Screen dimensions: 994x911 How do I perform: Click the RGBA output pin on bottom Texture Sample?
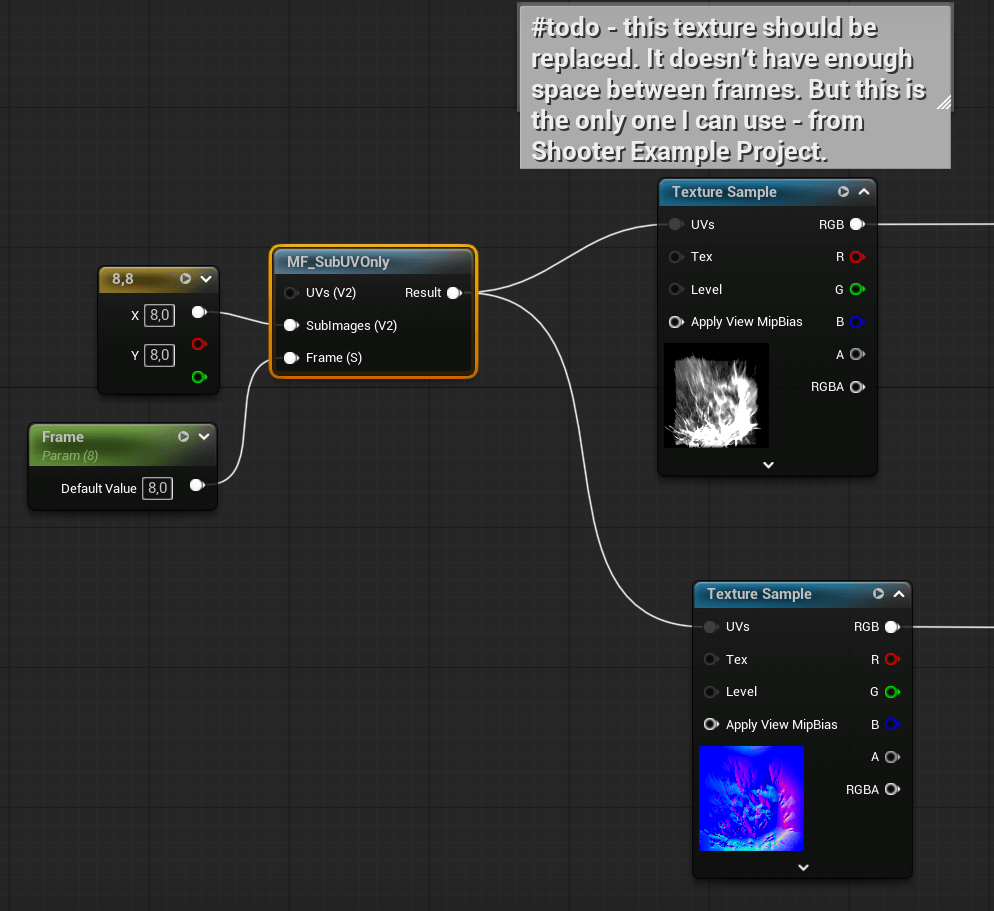[891, 789]
